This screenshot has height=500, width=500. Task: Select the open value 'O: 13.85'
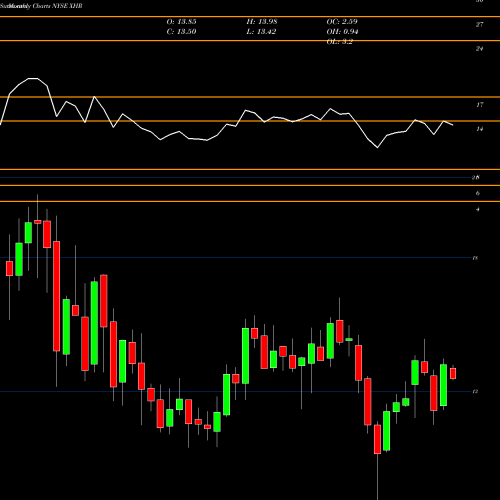(x=181, y=22)
